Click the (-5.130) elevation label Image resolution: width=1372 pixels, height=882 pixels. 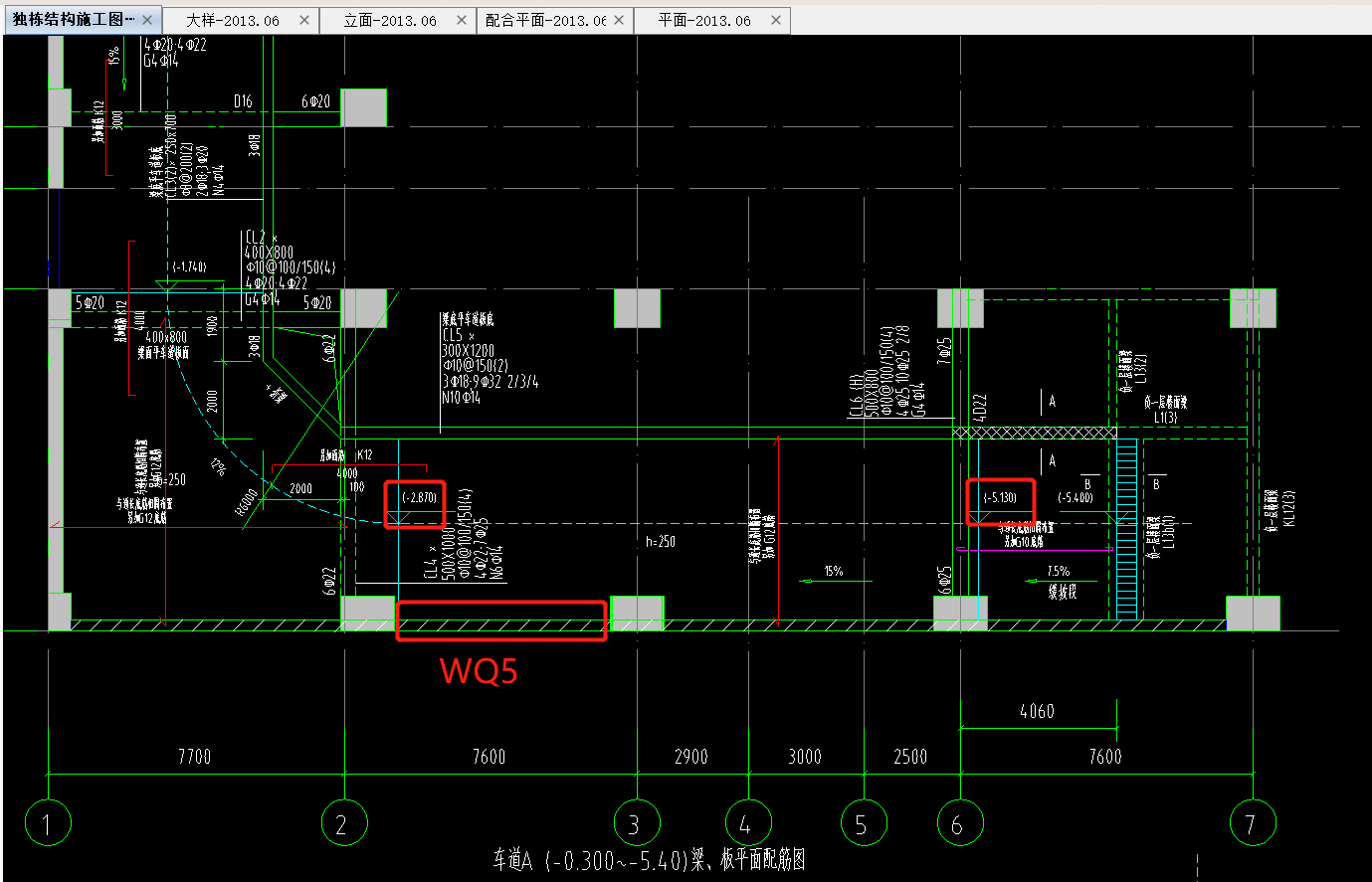[1000, 497]
